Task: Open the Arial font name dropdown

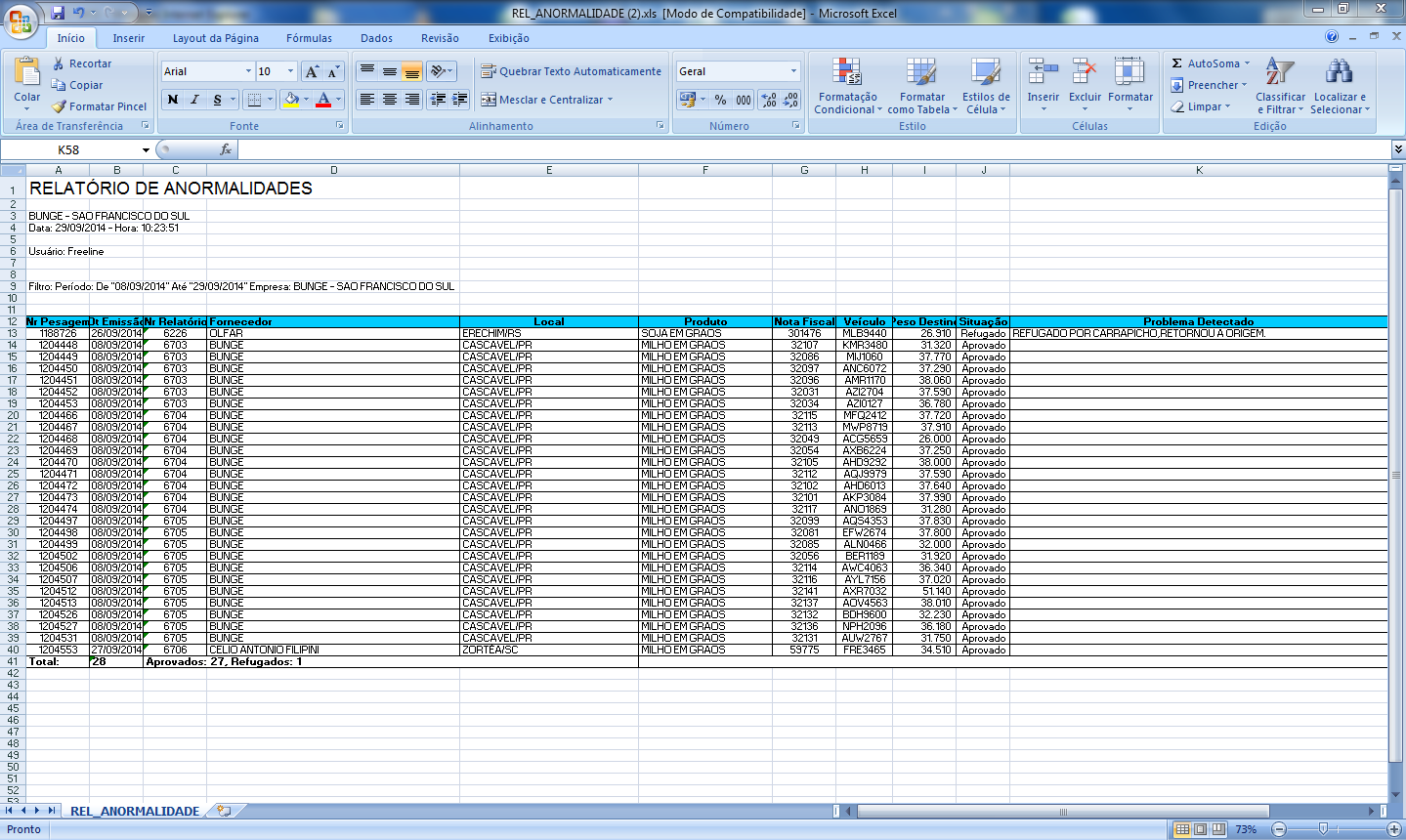Action: (247, 71)
